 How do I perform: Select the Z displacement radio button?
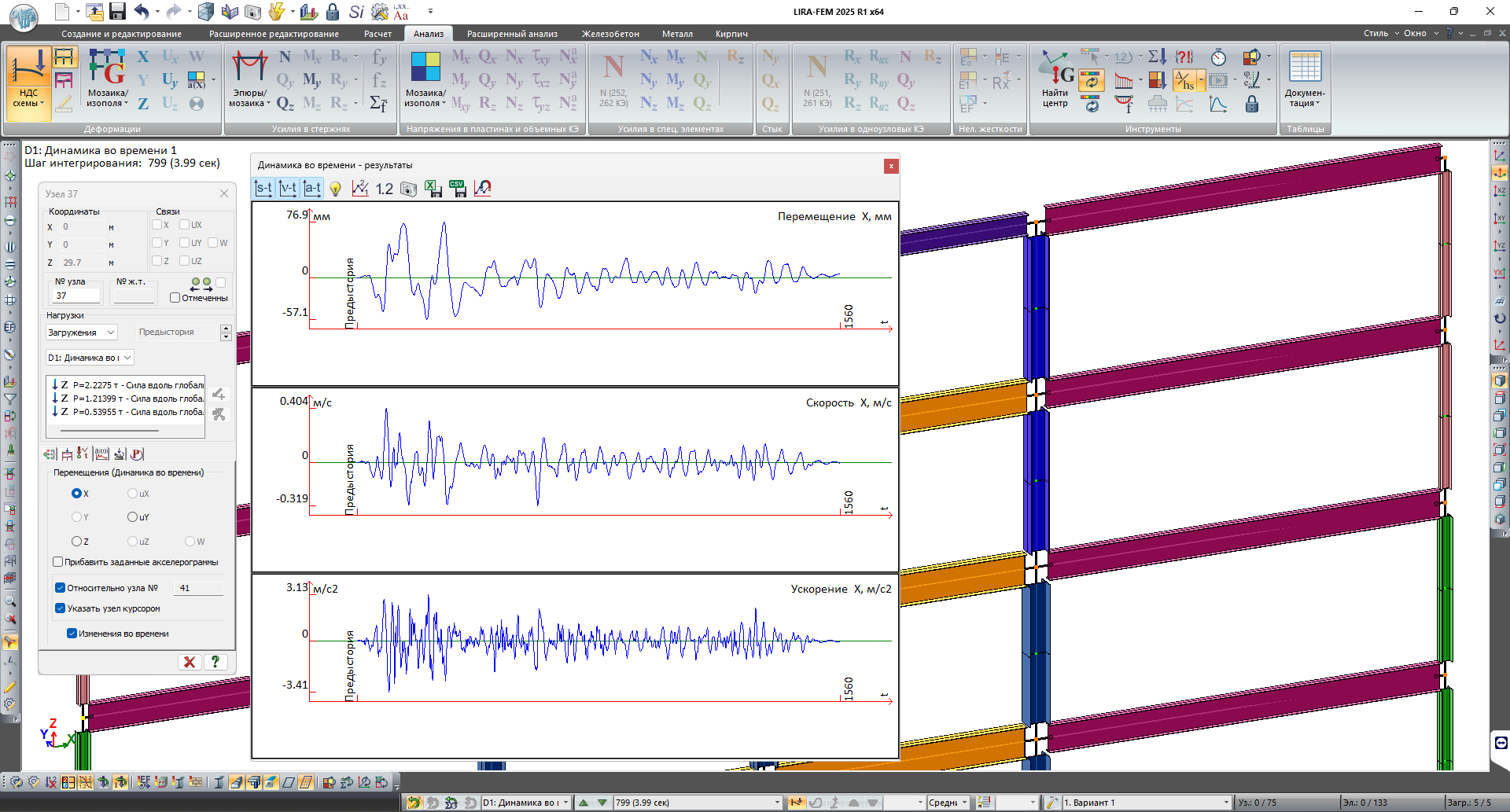(76, 542)
